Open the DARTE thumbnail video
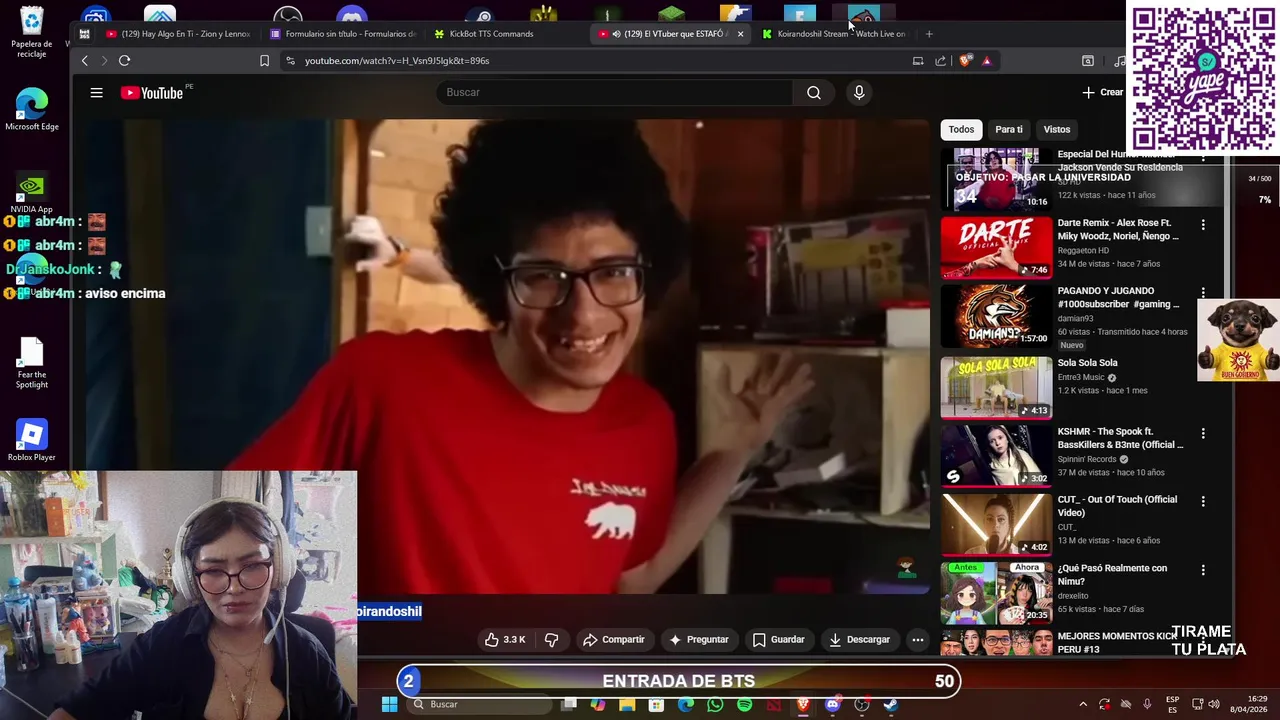1280x720 pixels. click(x=996, y=246)
